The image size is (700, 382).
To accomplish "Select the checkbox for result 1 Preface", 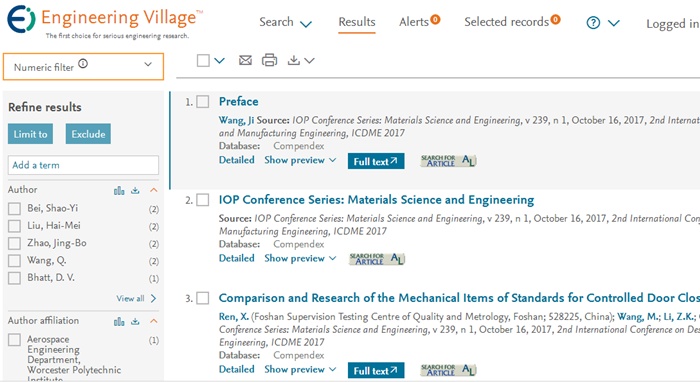I will point(203,102).
